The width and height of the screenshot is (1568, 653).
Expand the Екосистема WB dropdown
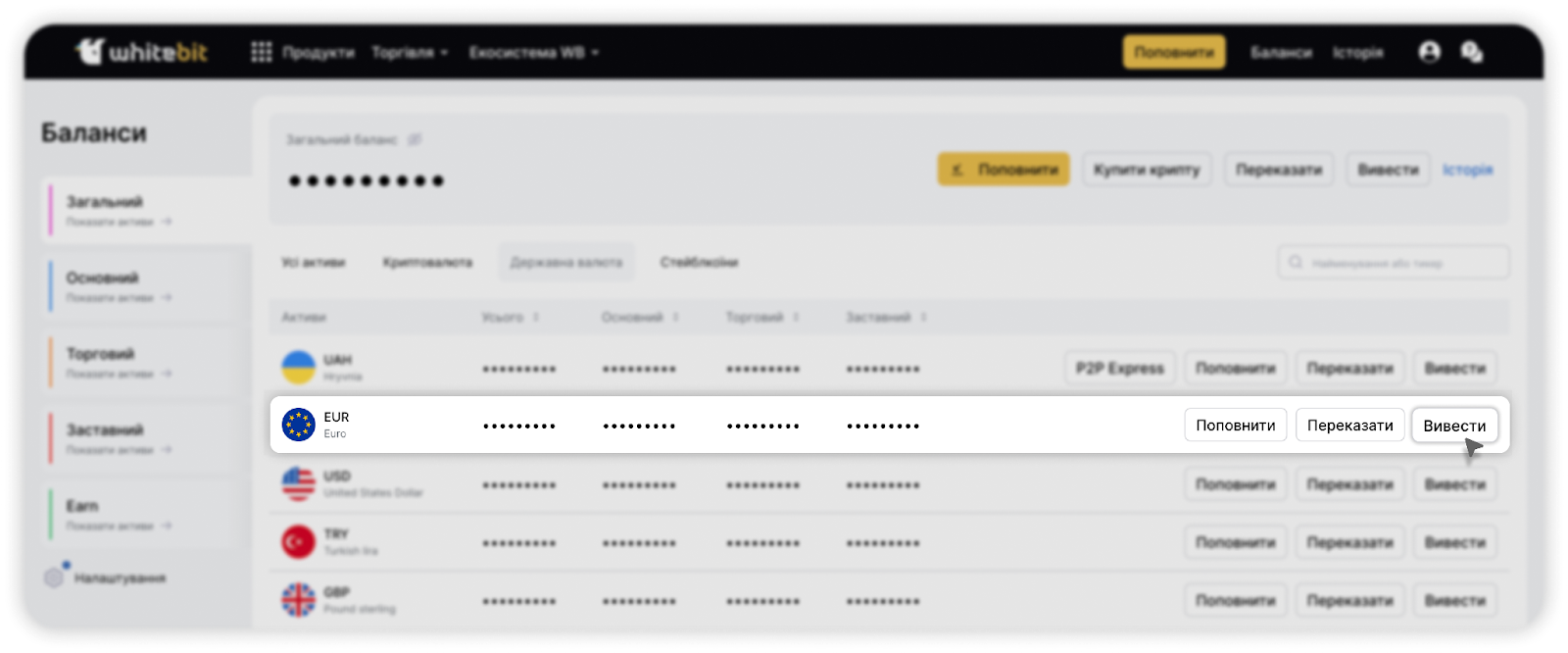point(533,52)
